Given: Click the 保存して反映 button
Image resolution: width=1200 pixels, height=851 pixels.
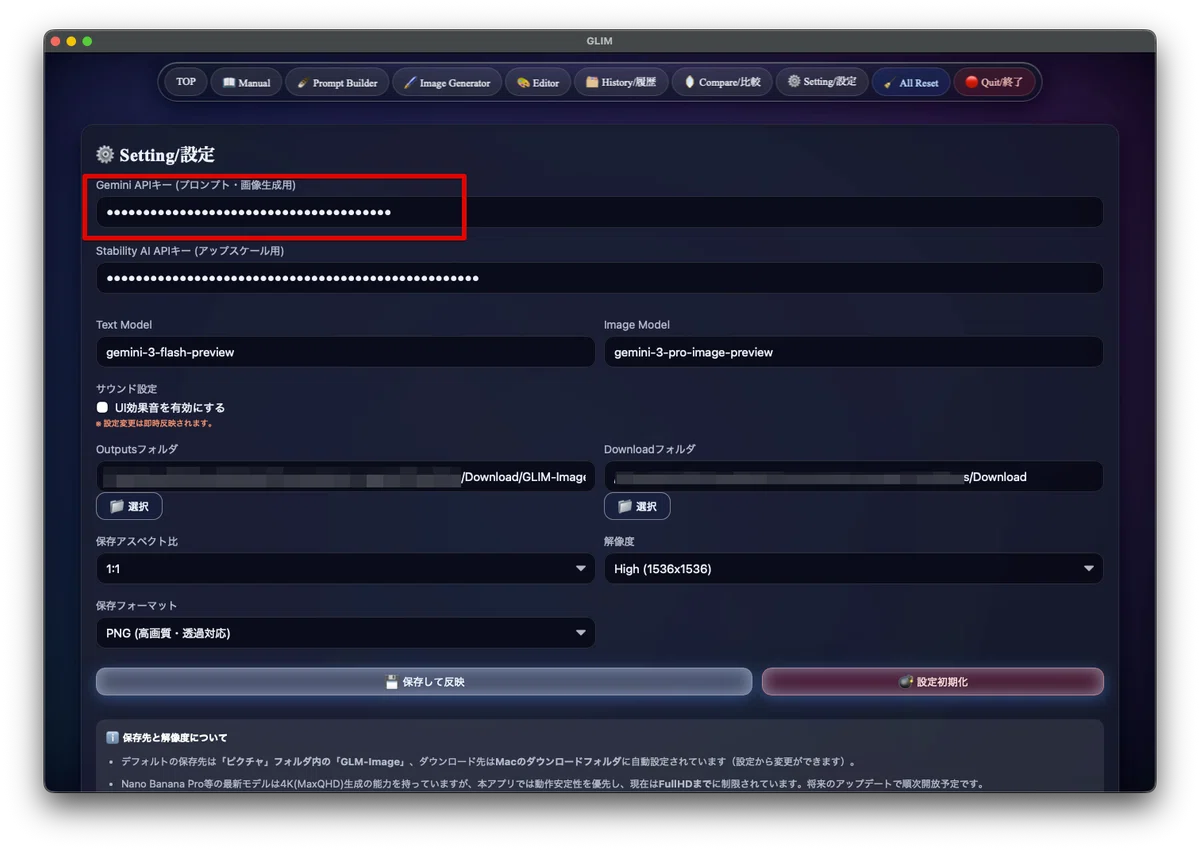Looking at the screenshot, I should (424, 682).
